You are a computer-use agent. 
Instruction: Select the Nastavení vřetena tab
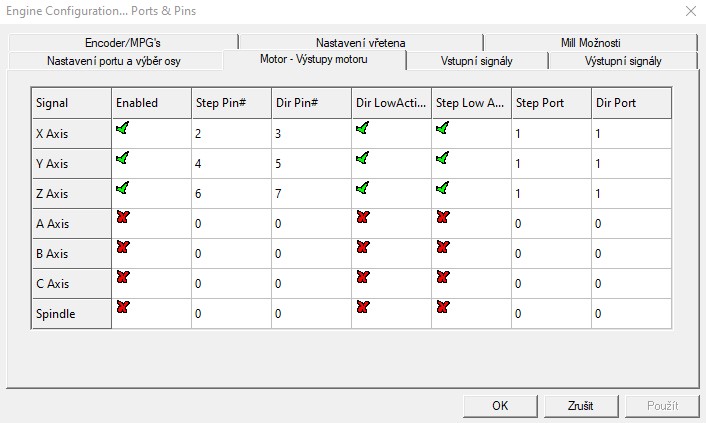(x=360, y=43)
